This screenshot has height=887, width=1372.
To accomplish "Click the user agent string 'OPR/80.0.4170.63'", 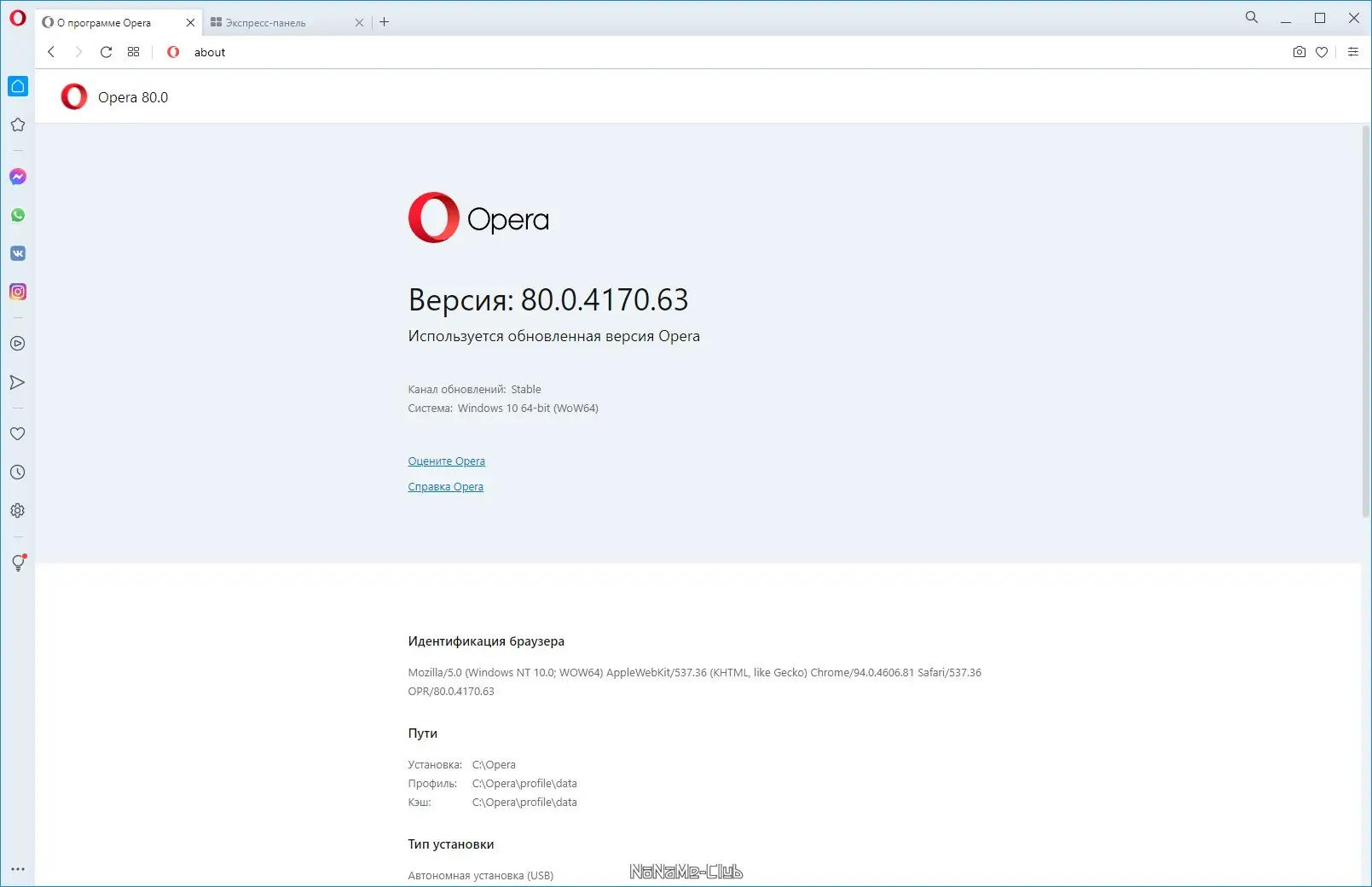I will [x=451, y=692].
